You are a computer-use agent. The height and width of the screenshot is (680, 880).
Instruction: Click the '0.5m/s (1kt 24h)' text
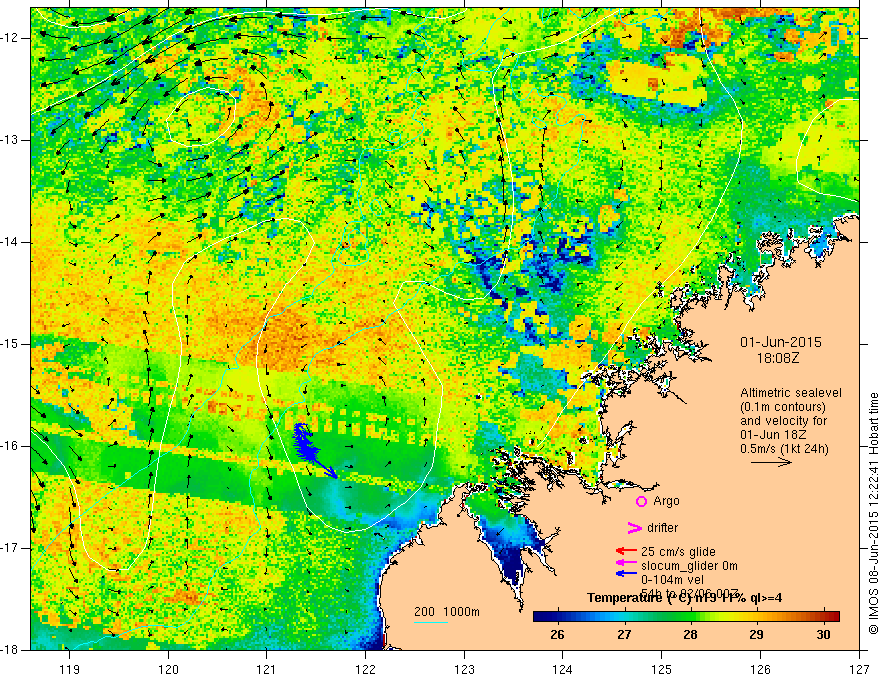[784, 449]
